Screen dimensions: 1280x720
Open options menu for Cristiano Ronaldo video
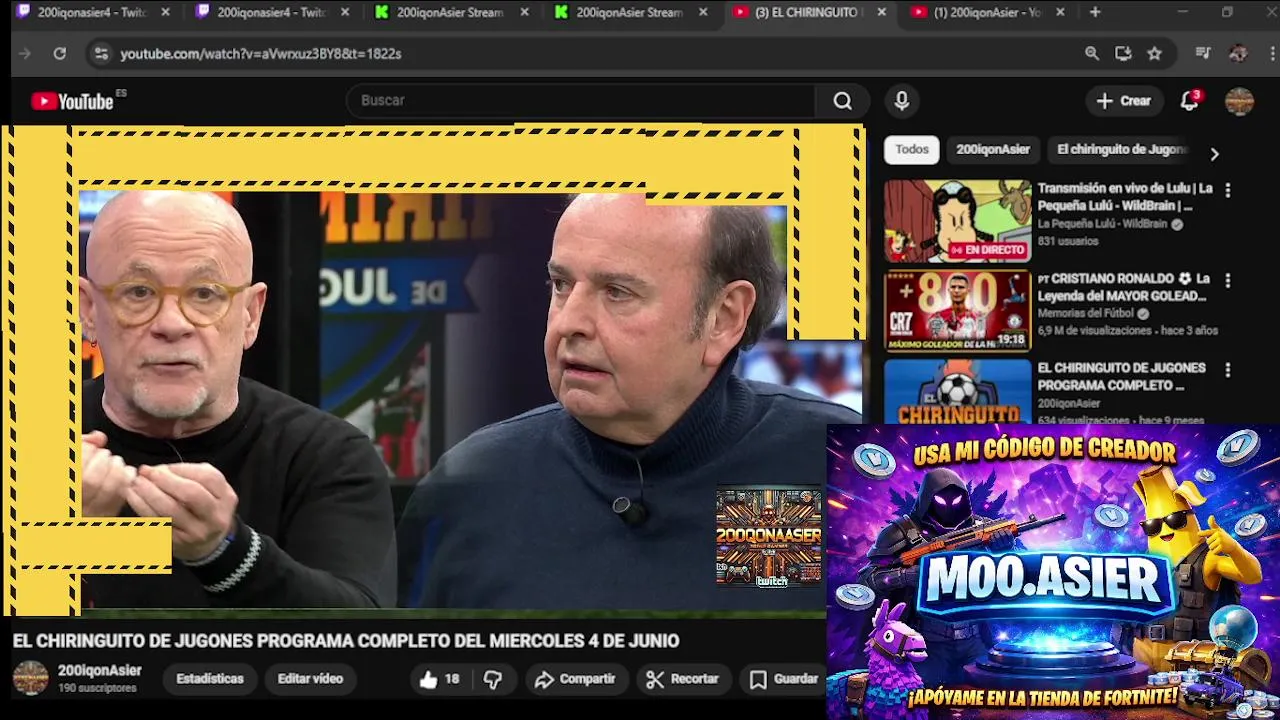tap(1228, 281)
